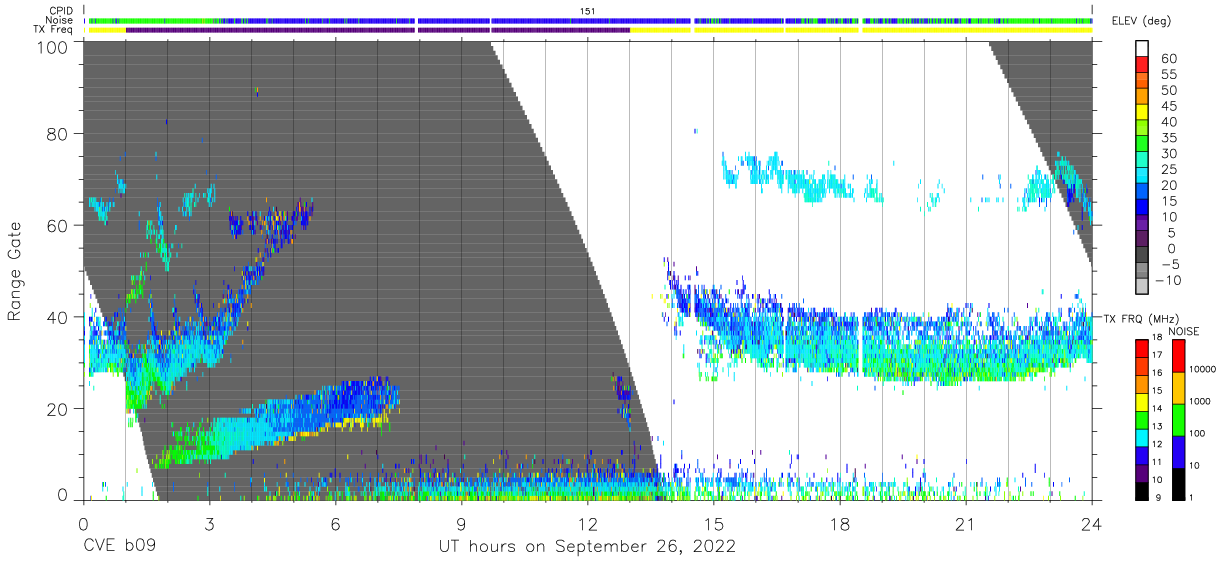
Task: Click the 24 tick on UT hours axis
Action: pos(1091,524)
